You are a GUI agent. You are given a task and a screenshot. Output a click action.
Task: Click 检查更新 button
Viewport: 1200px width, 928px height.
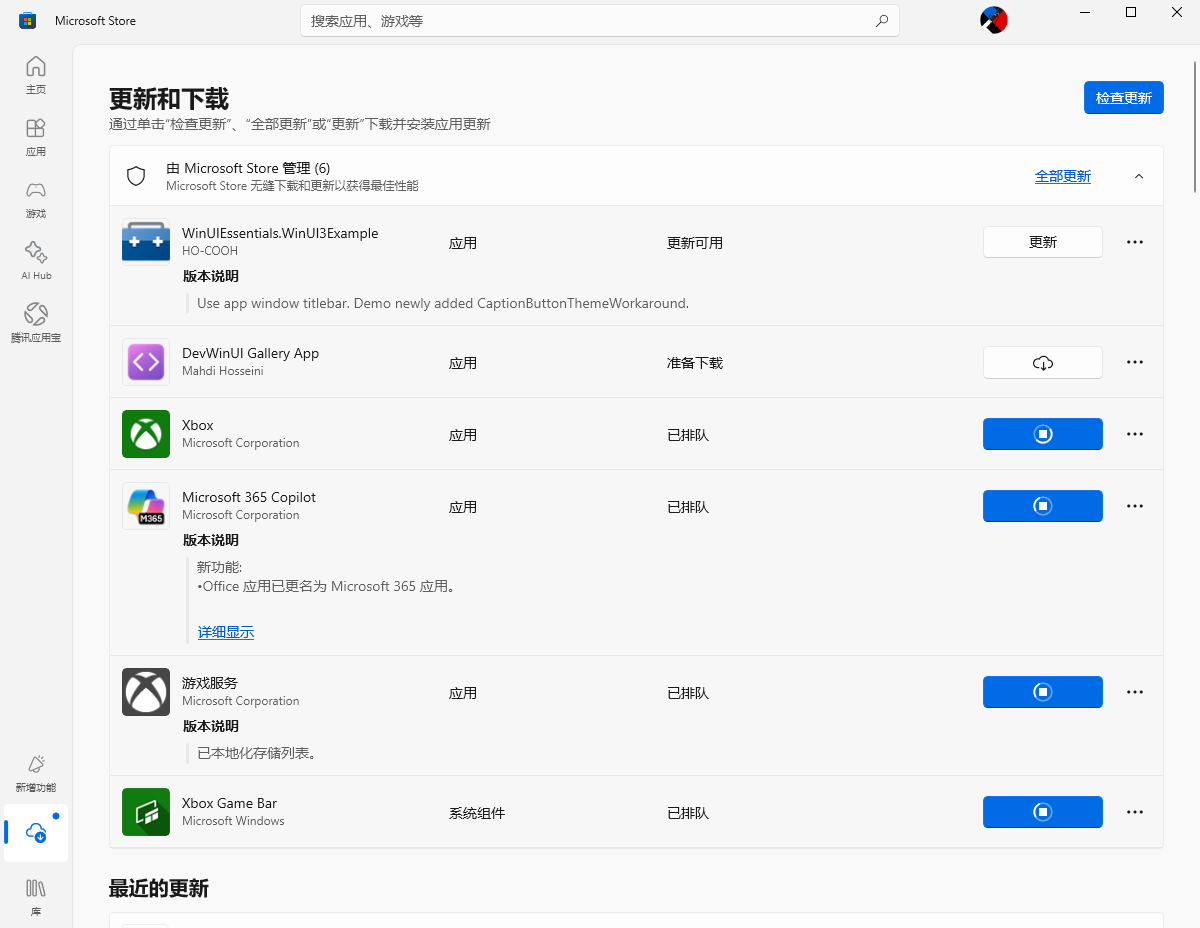tap(1123, 98)
